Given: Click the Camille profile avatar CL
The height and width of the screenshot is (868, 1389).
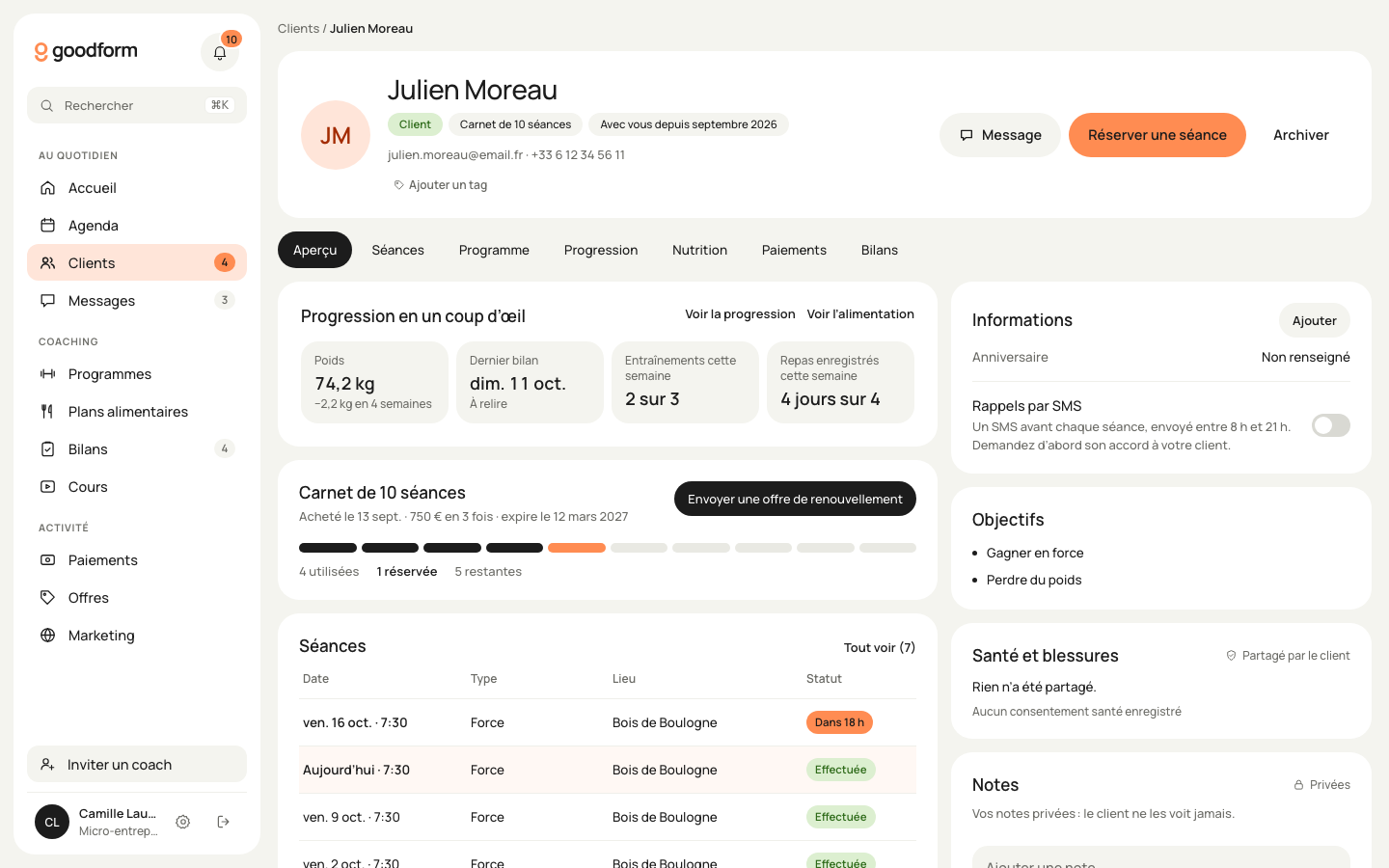Looking at the screenshot, I should tap(52, 822).
